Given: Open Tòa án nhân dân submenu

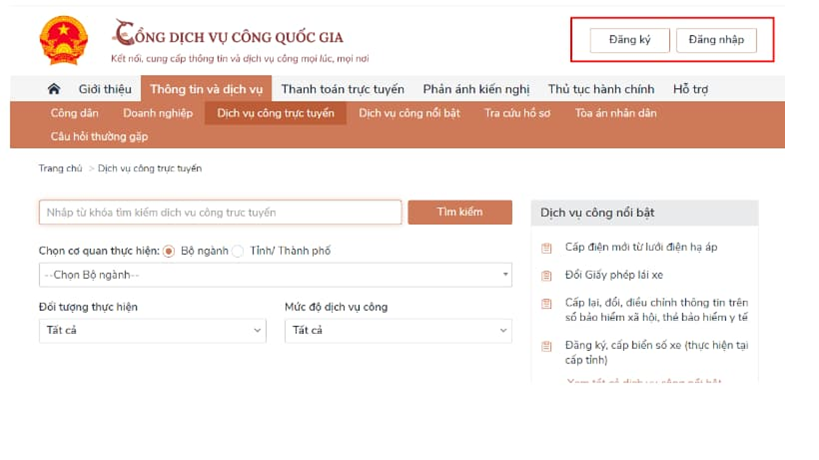Looking at the screenshot, I should click(616, 113).
